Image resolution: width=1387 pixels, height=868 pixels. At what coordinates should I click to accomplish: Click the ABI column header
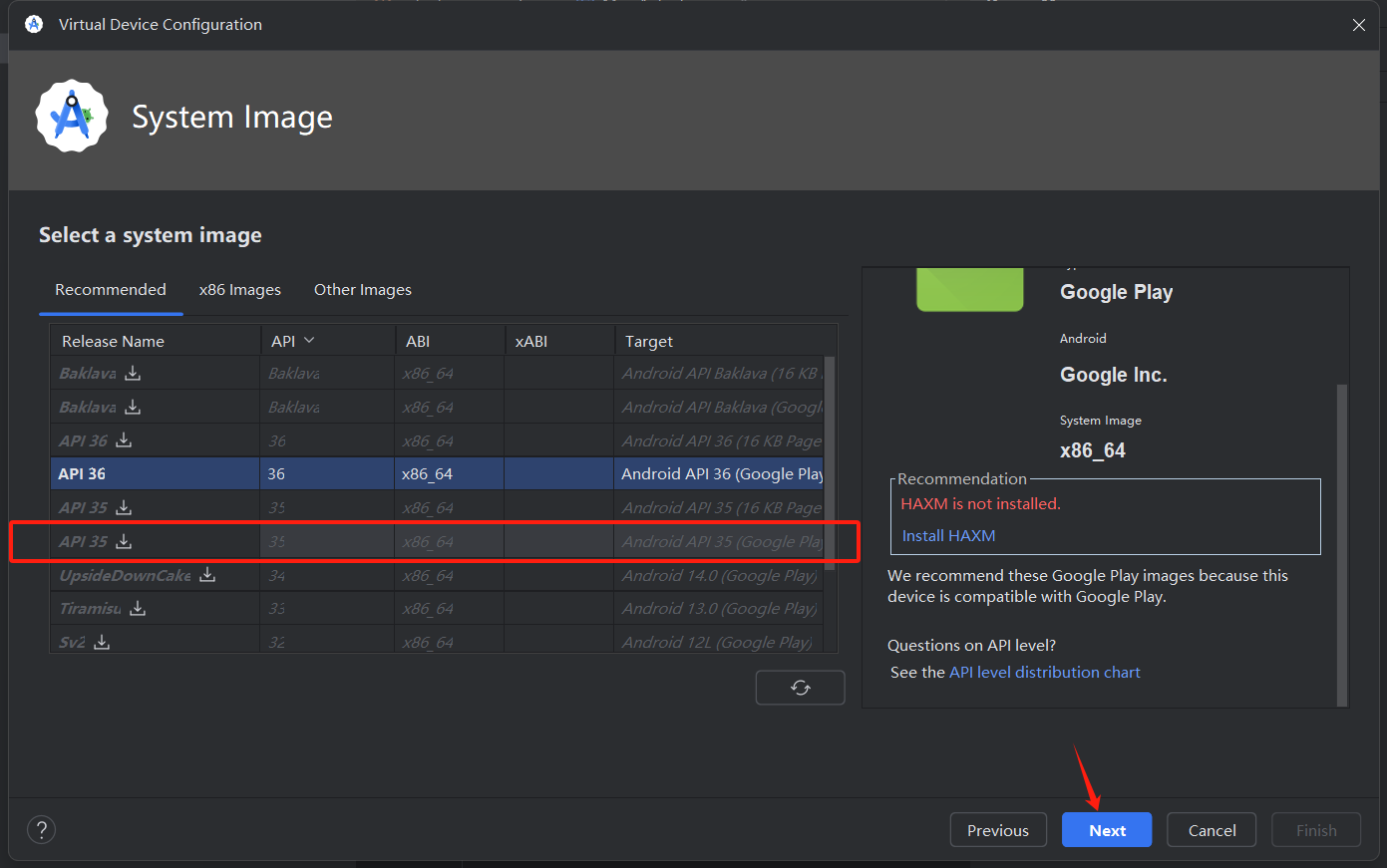450,341
